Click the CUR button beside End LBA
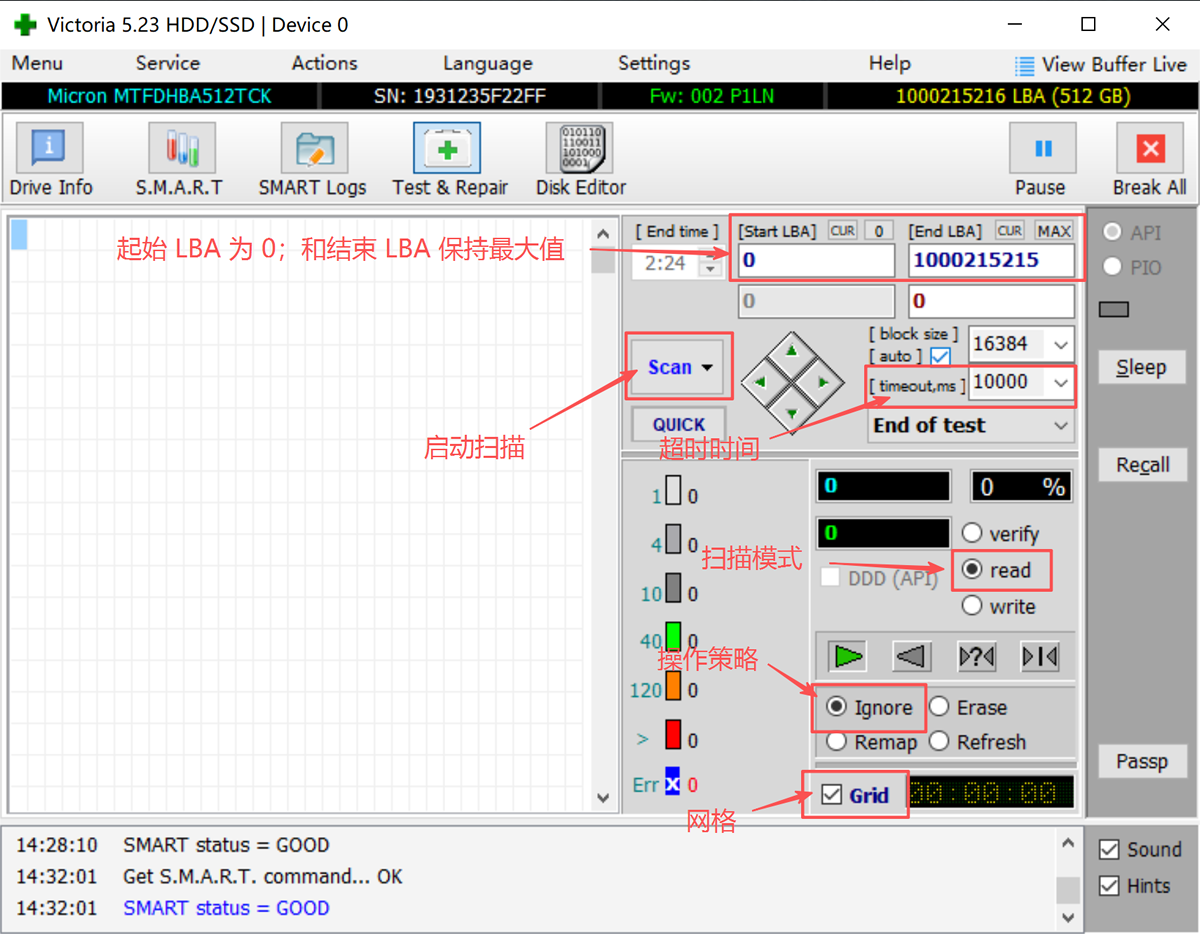Viewport: 1200px width, 934px height. coord(1010,231)
